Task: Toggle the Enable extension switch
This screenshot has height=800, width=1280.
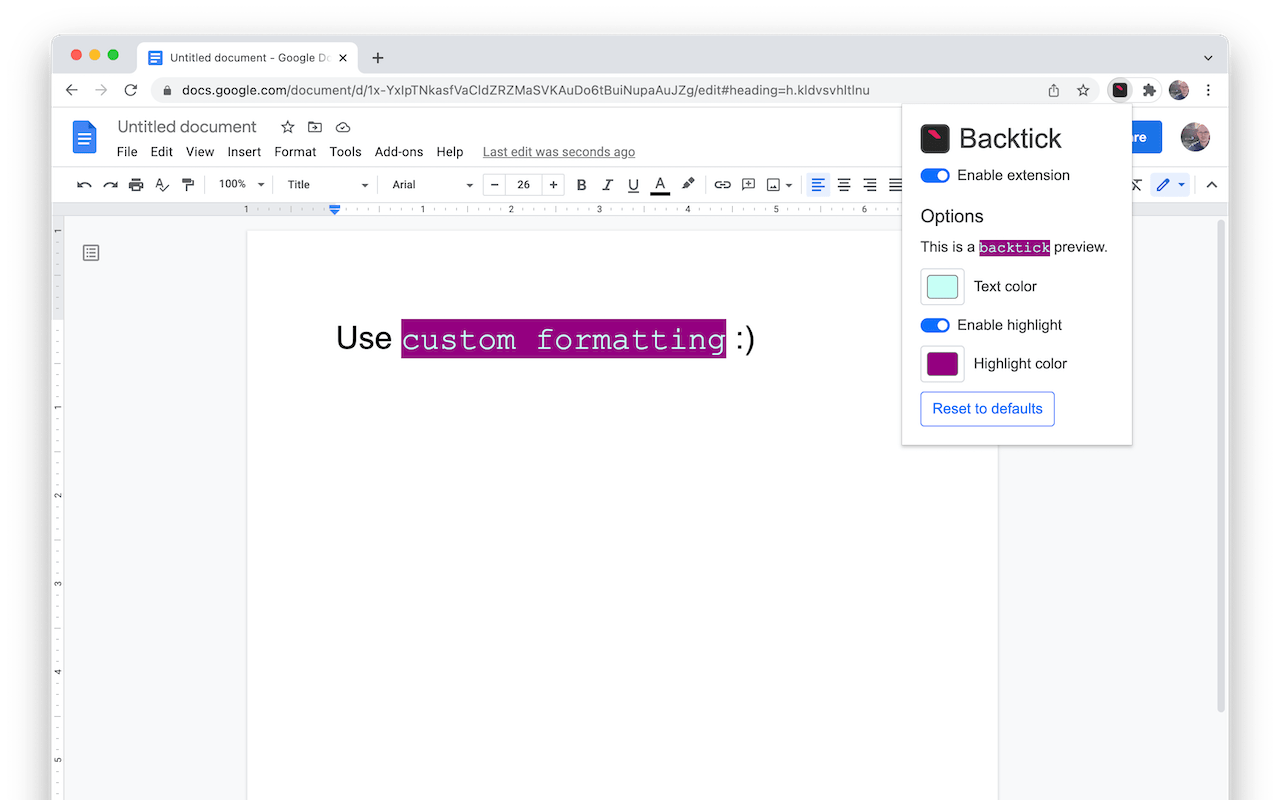Action: (935, 176)
